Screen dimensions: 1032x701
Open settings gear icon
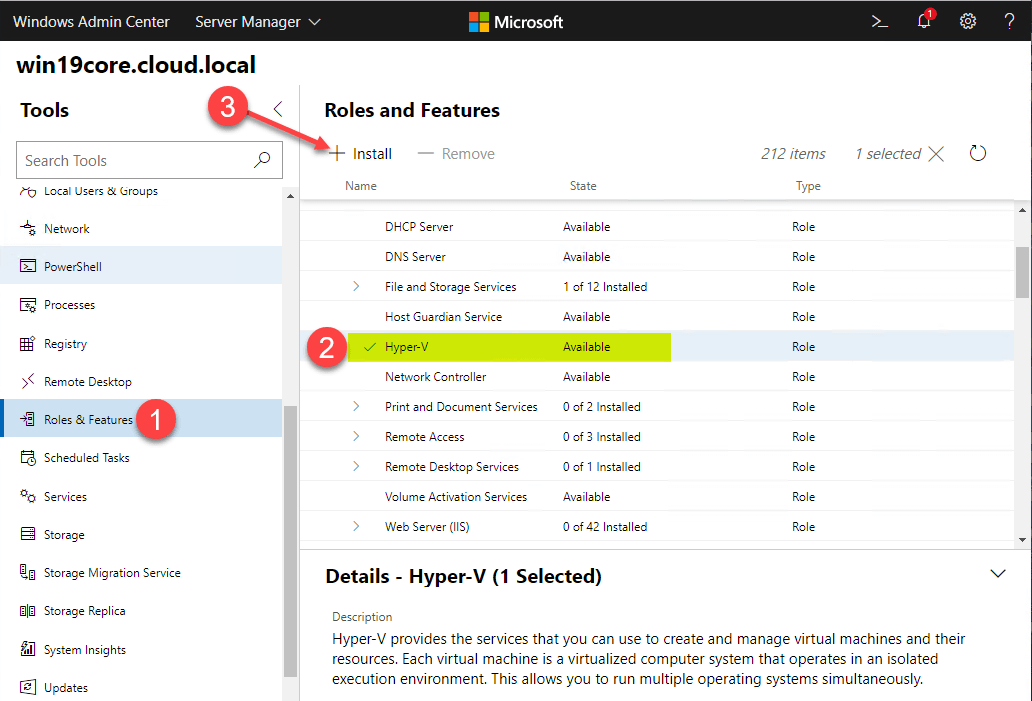point(968,22)
